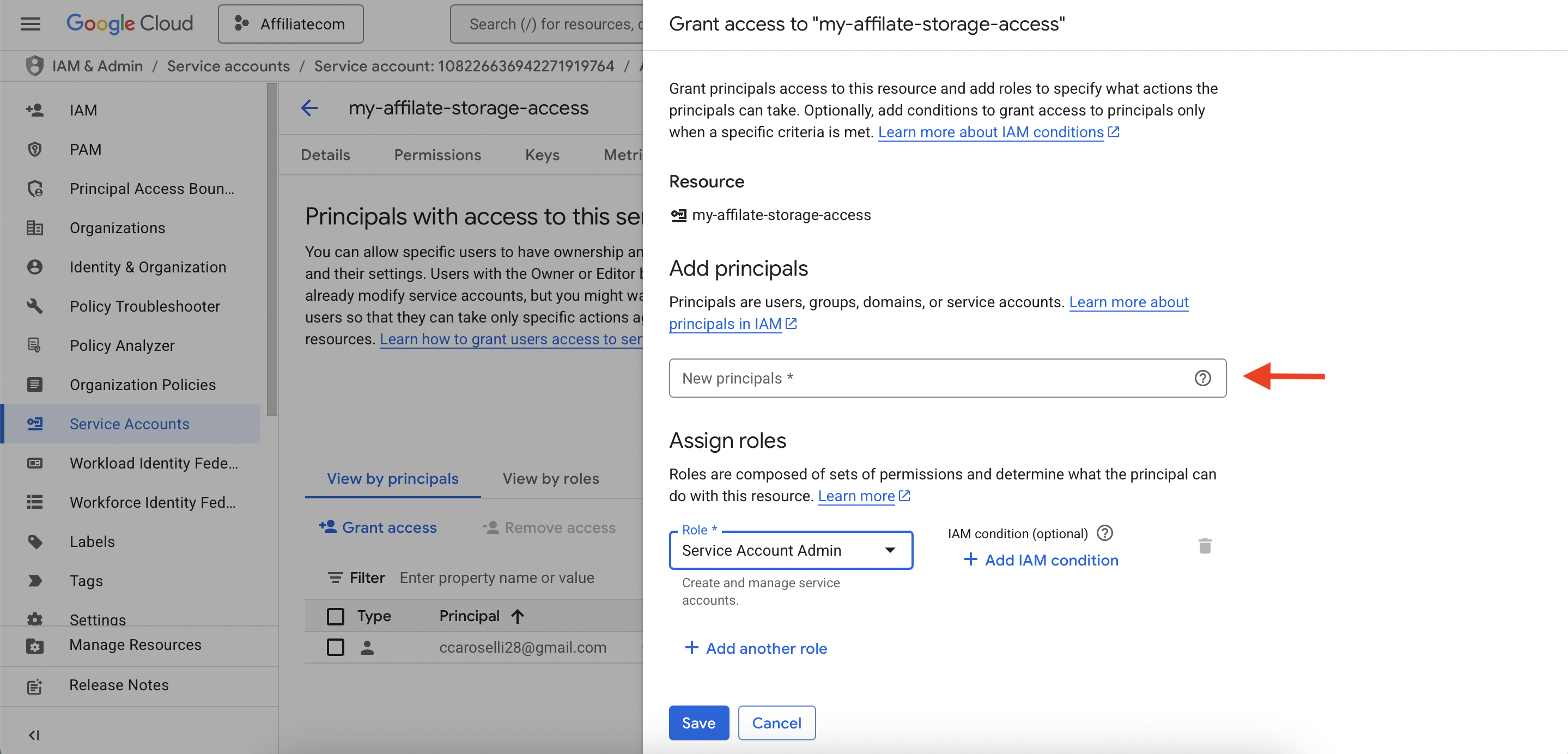Open IAM in the sidebar
This screenshot has width=1568, height=754.
click(83, 110)
